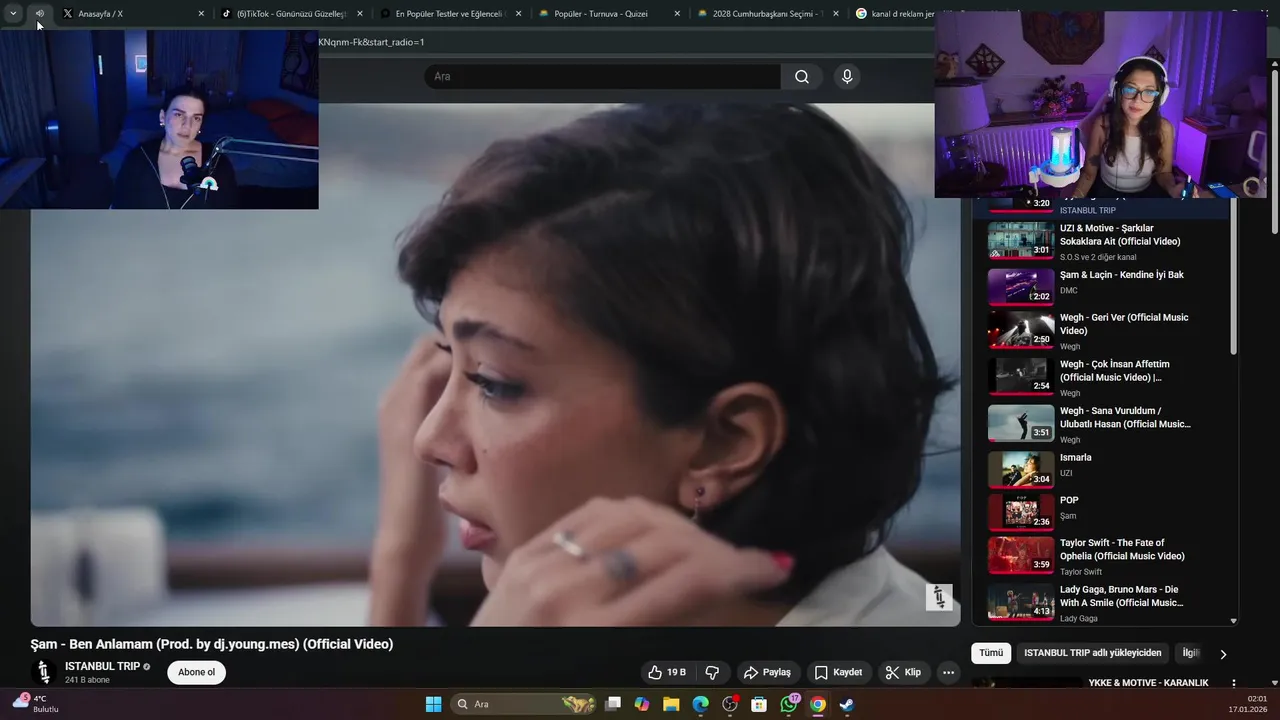1280x720 pixels.
Task: Close the TikTok tab
Action: coord(360,14)
